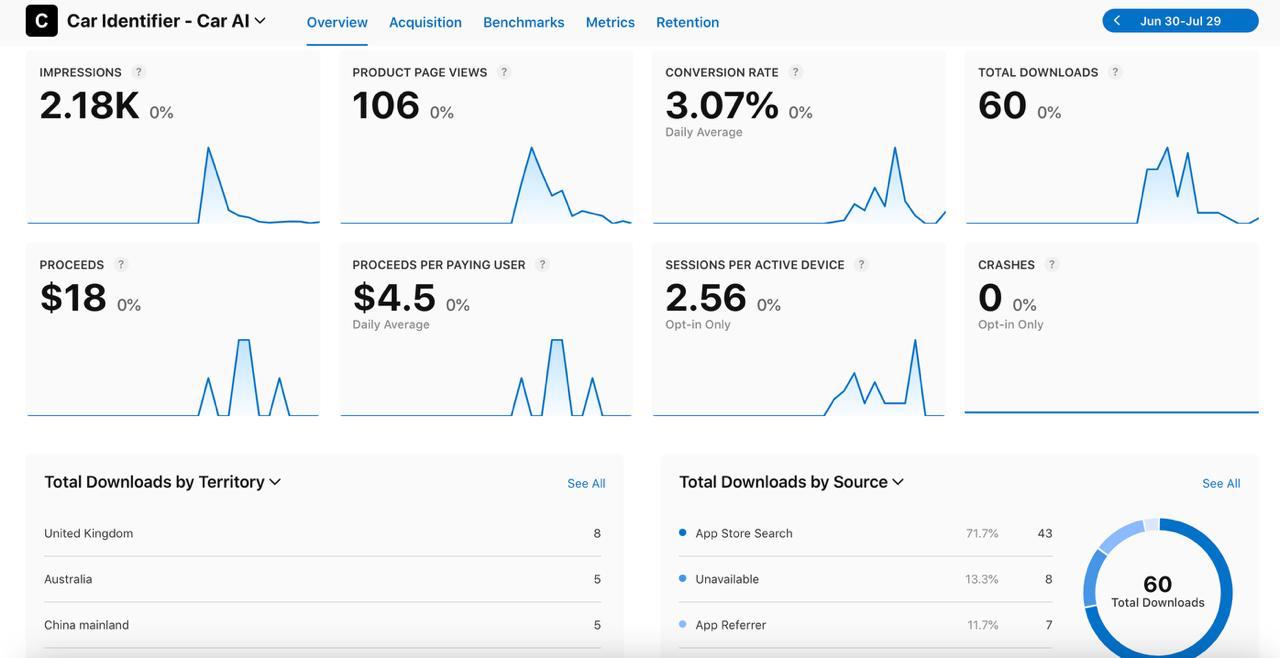
Task: Open the Crashes help tooltip icon
Action: pyautogui.click(x=1051, y=264)
